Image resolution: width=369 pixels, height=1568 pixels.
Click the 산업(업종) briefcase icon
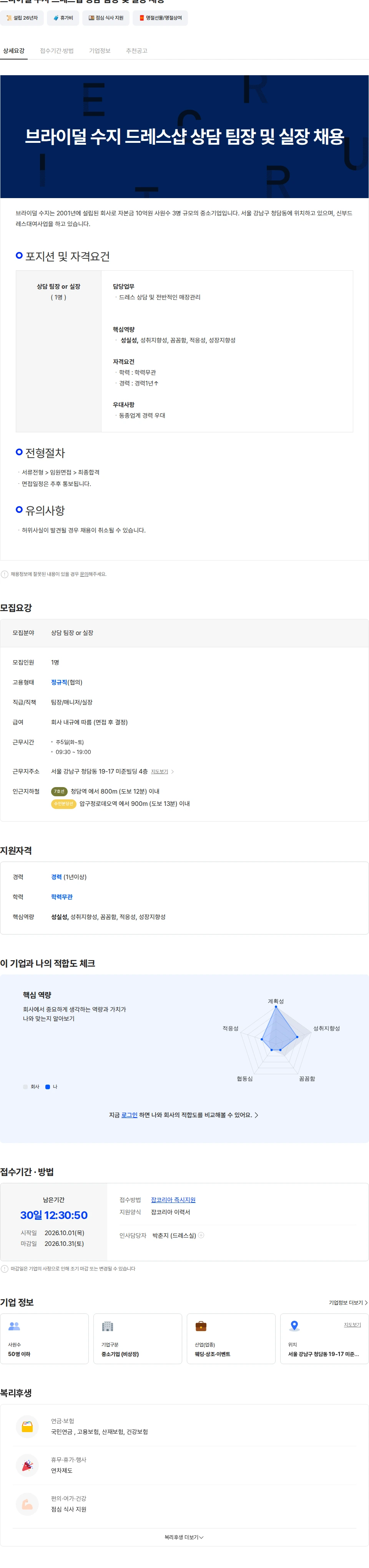[201, 1326]
